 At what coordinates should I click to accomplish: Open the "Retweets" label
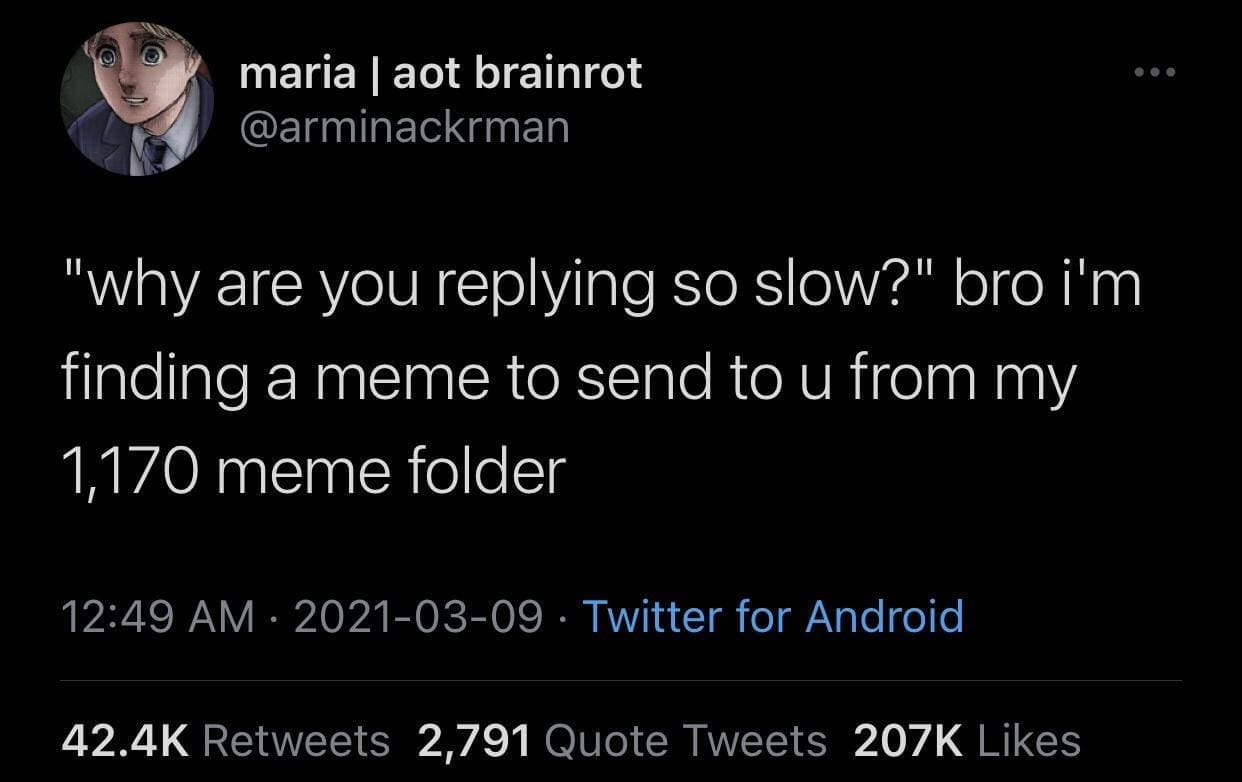point(296,741)
